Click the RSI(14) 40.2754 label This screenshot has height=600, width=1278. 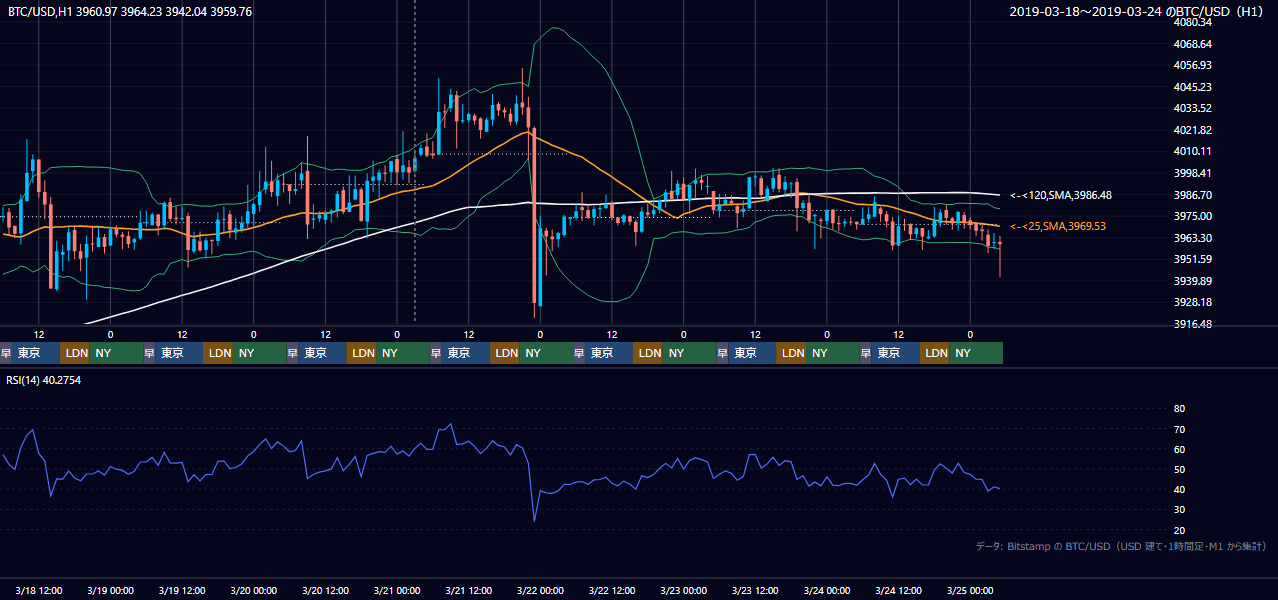[45, 380]
